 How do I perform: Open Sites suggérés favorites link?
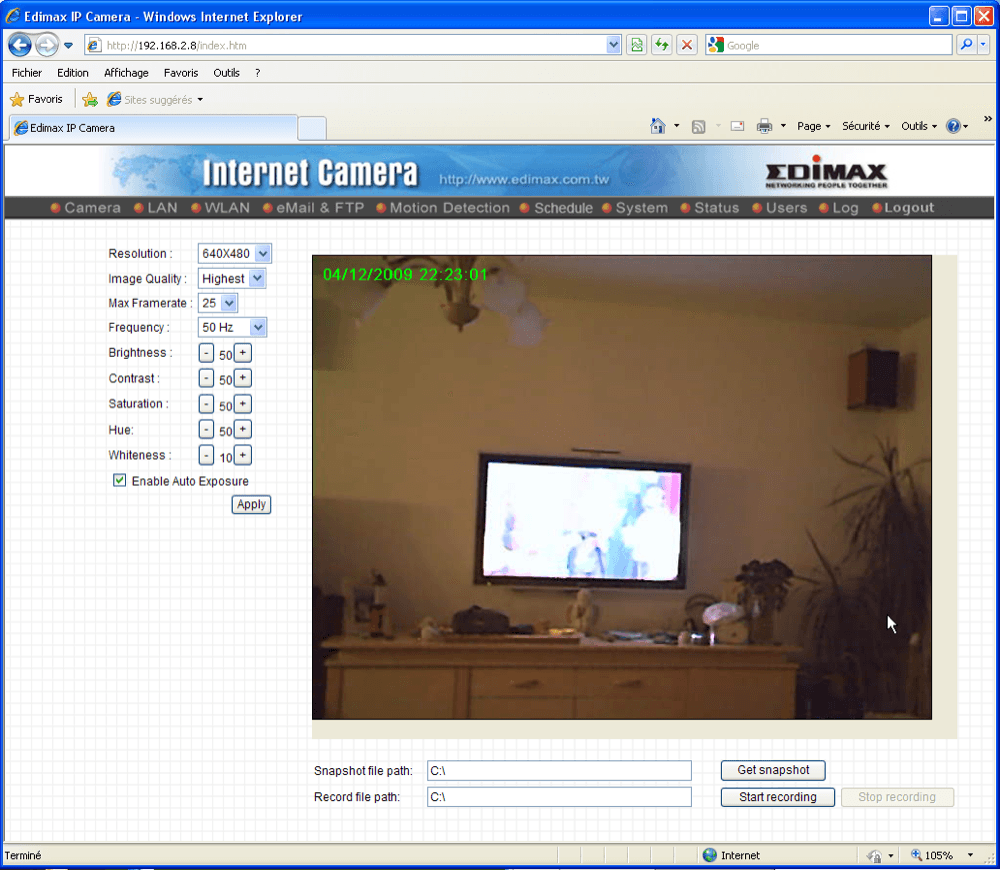coord(155,100)
